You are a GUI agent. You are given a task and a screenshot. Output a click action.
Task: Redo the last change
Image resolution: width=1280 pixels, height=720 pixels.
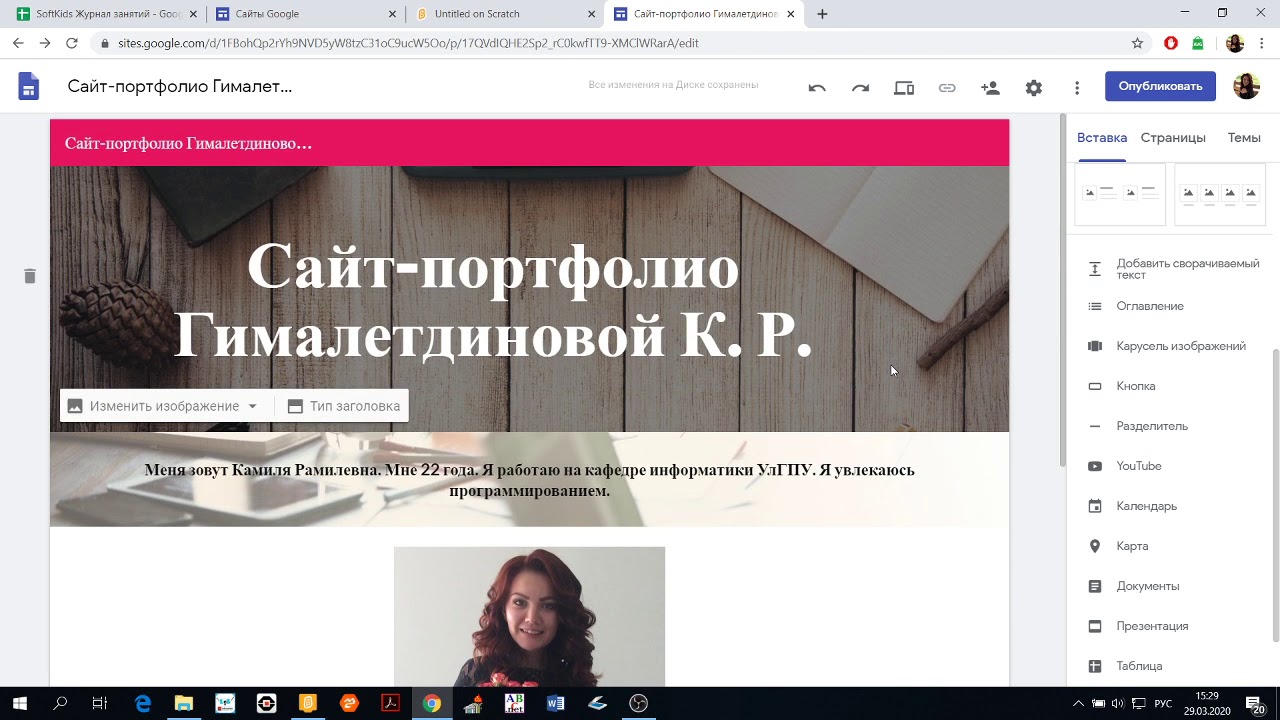click(x=860, y=87)
